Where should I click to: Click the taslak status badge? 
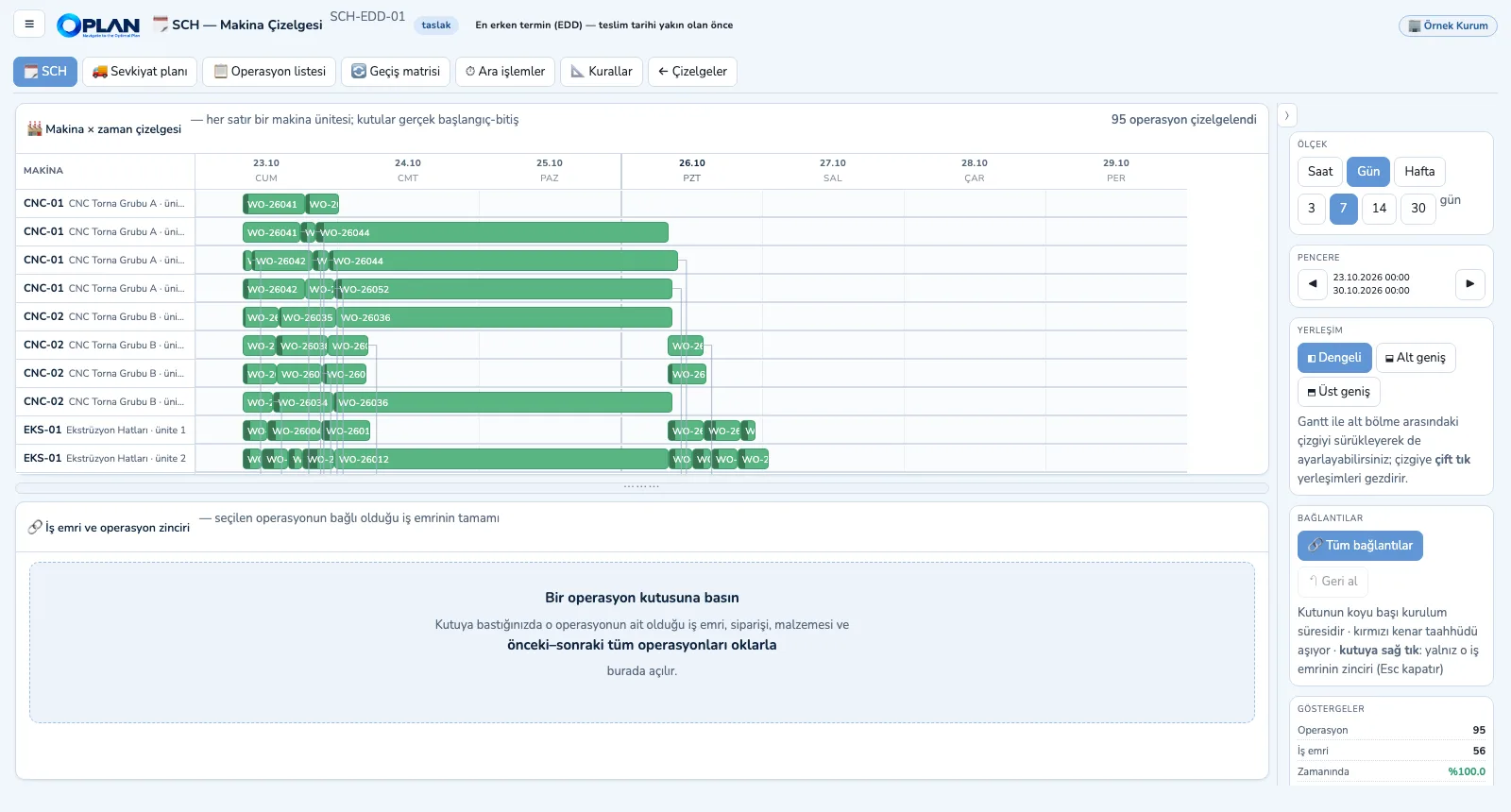[436, 25]
